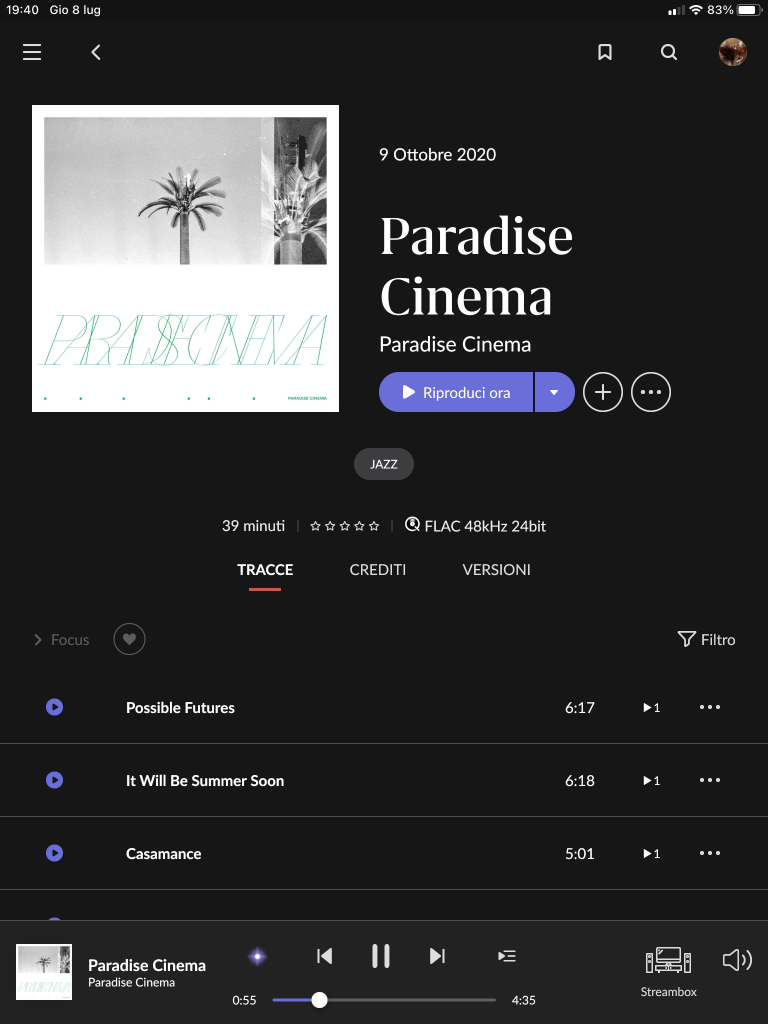Pause the current playback

coord(381,956)
